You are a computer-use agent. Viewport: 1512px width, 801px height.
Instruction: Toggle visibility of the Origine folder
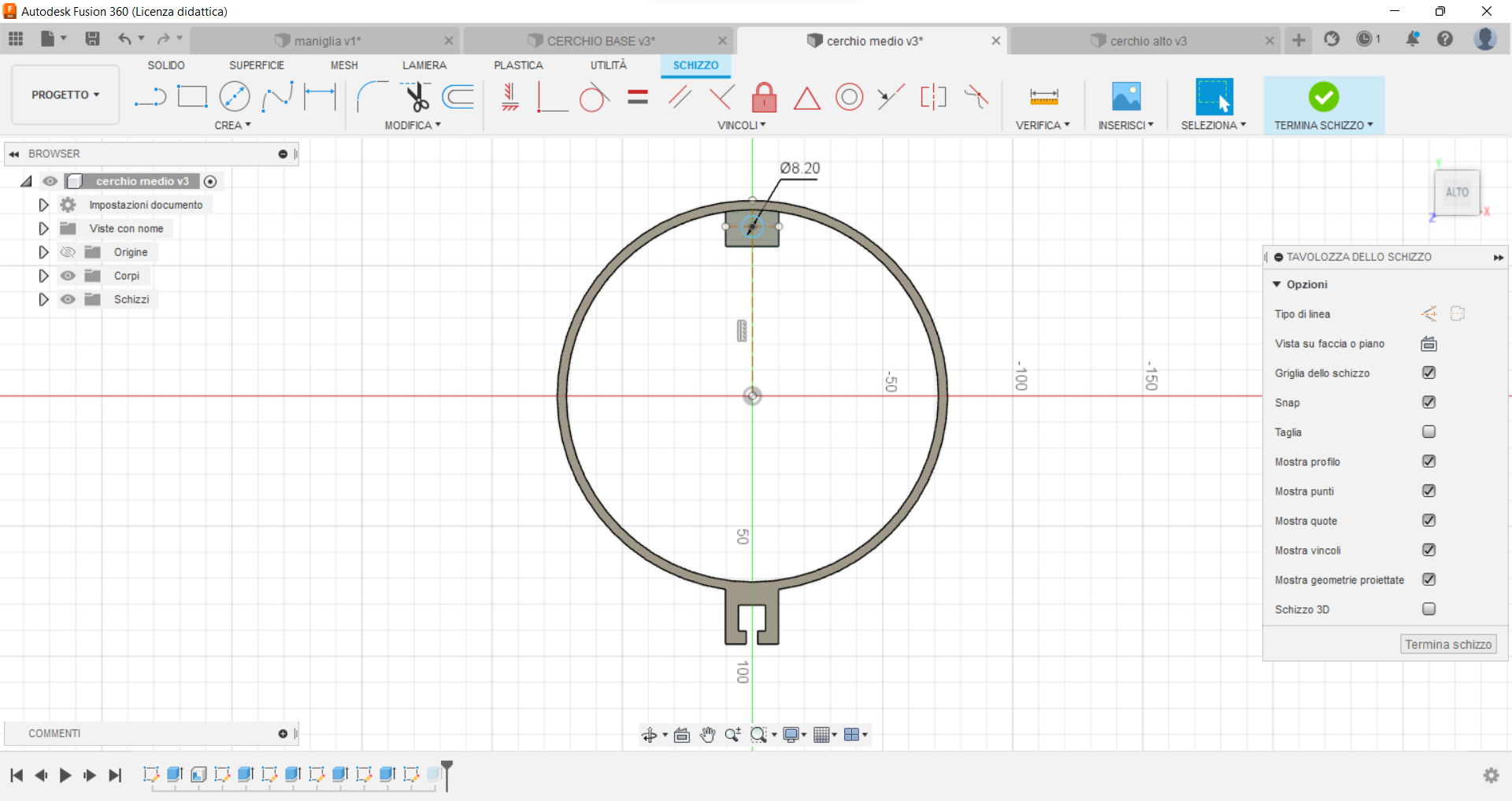pyautogui.click(x=68, y=252)
